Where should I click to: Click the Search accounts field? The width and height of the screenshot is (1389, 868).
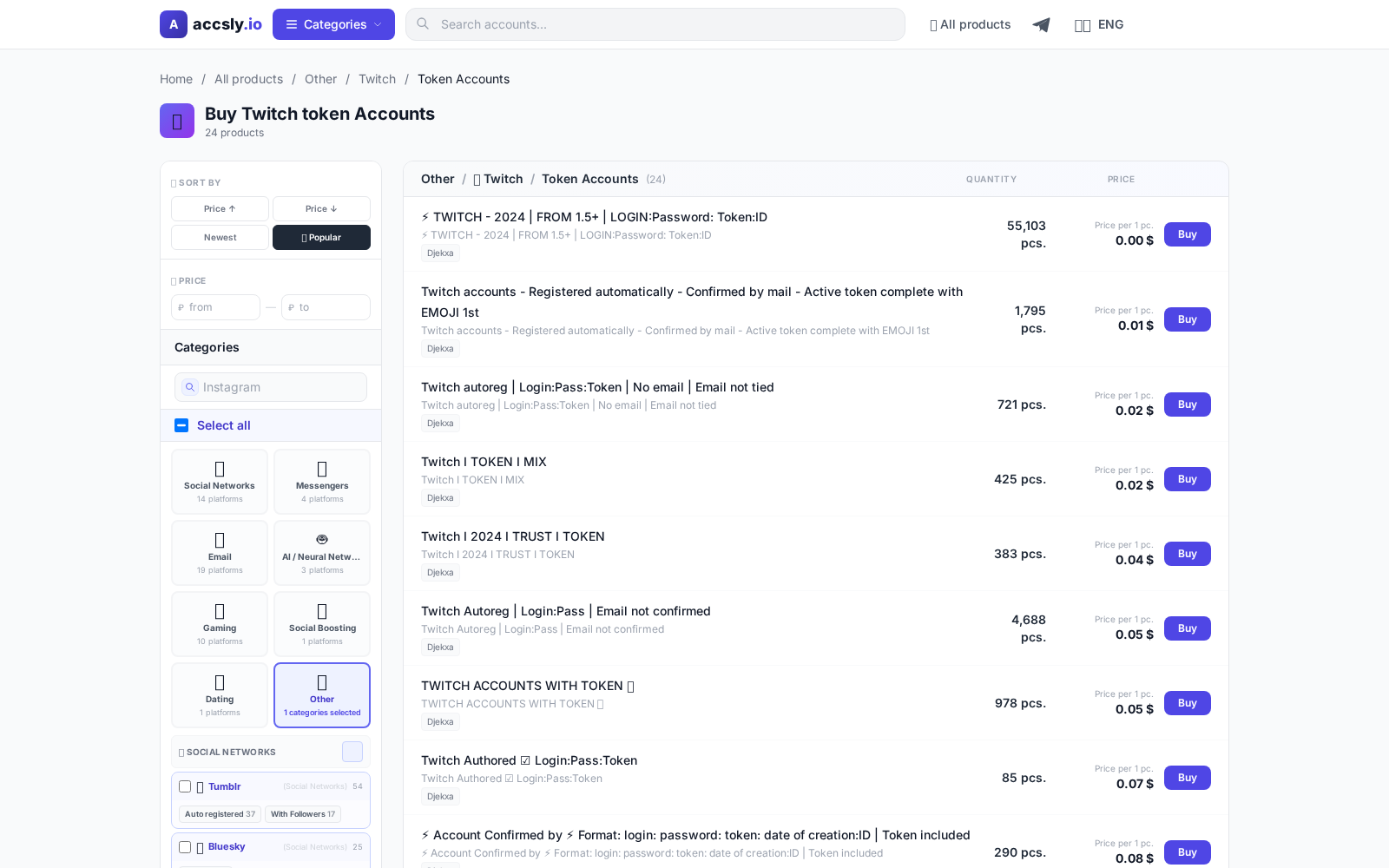(x=655, y=24)
